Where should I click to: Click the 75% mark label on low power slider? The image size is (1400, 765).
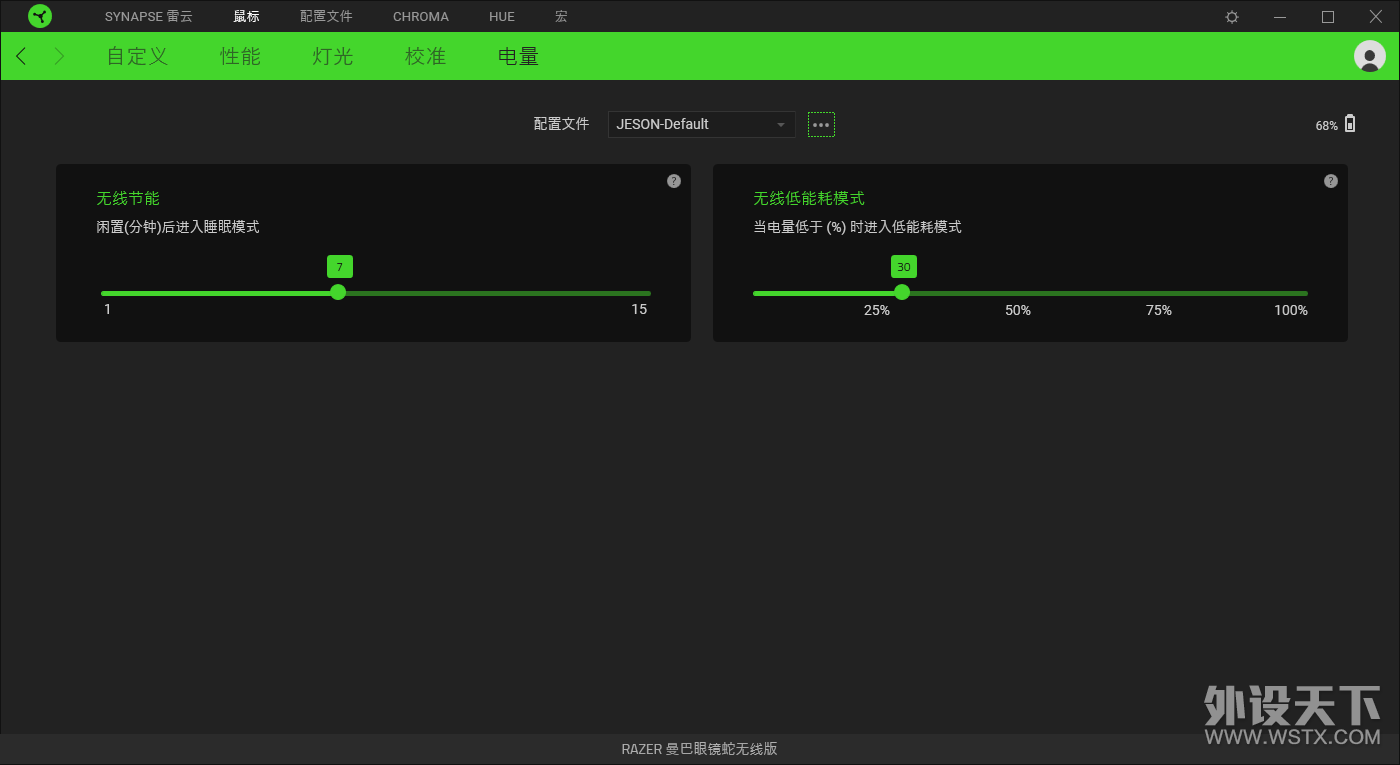tap(1159, 310)
